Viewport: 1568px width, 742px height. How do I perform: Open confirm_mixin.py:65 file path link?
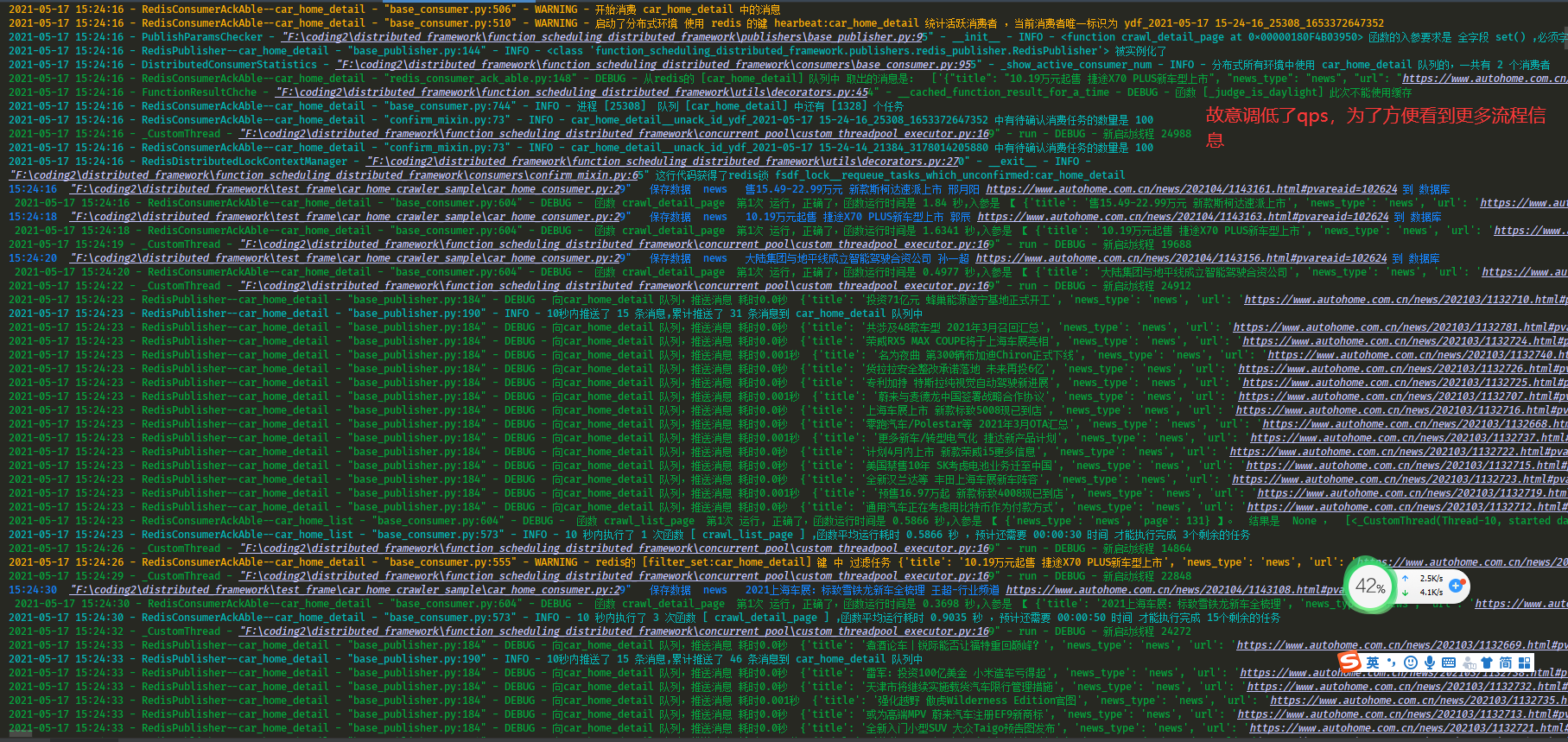click(x=326, y=175)
